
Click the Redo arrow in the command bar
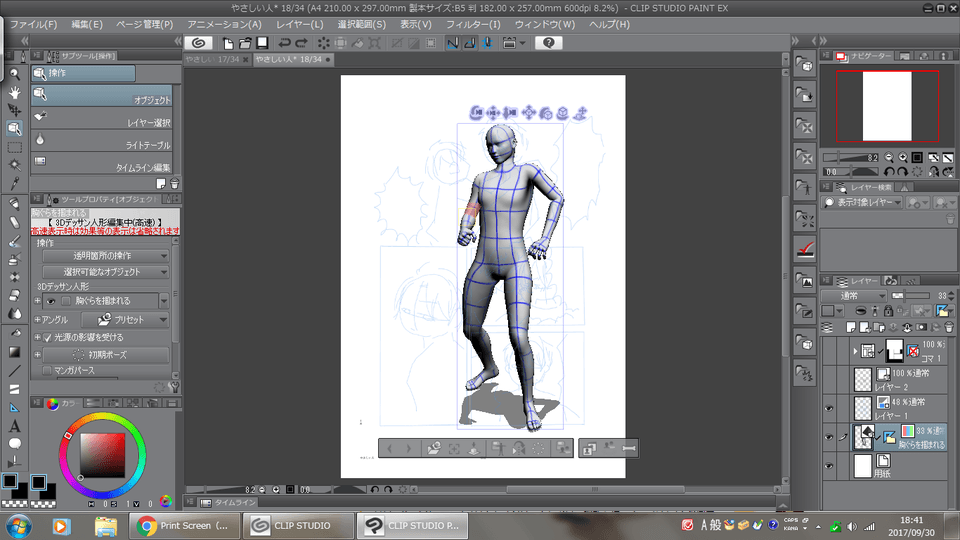[302, 43]
